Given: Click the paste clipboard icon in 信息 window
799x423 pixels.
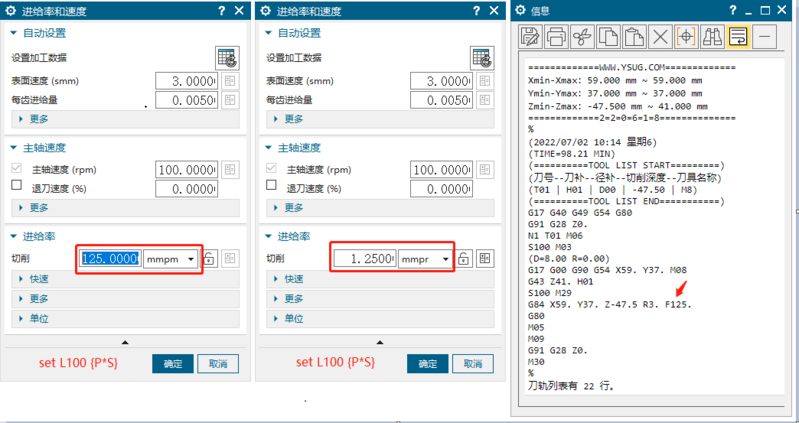Looking at the screenshot, I should pyautogui.click(x=634, y=37).
